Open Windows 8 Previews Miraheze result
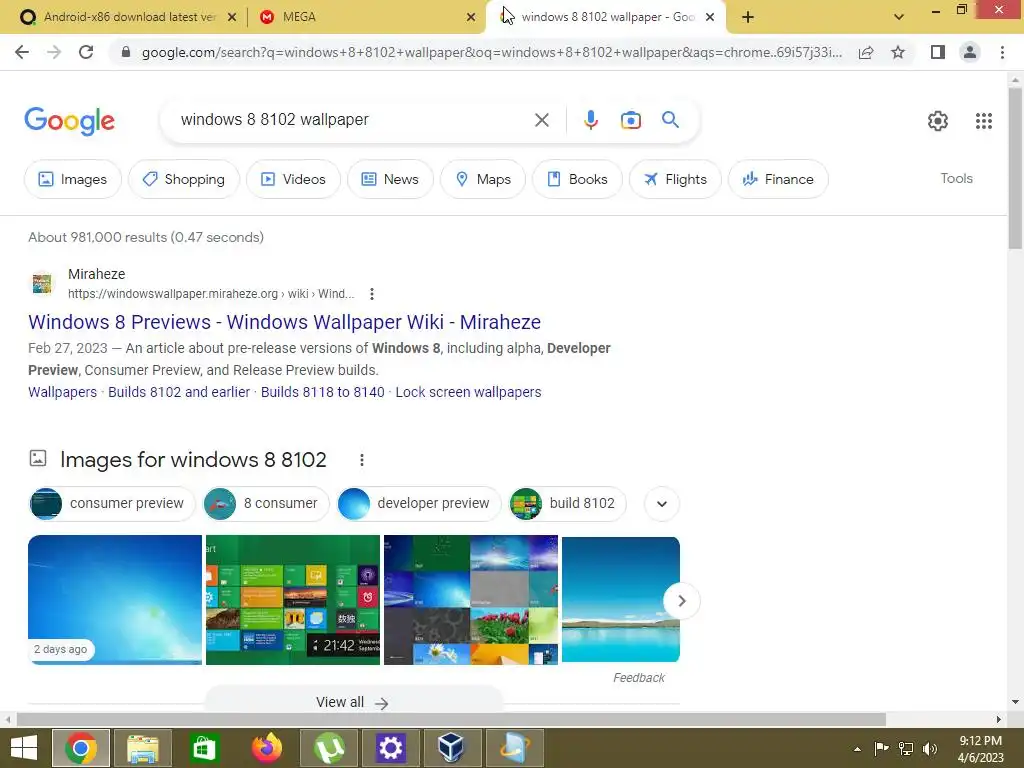The height and width of the screenshot is (768, 1024). pos(284,322)
